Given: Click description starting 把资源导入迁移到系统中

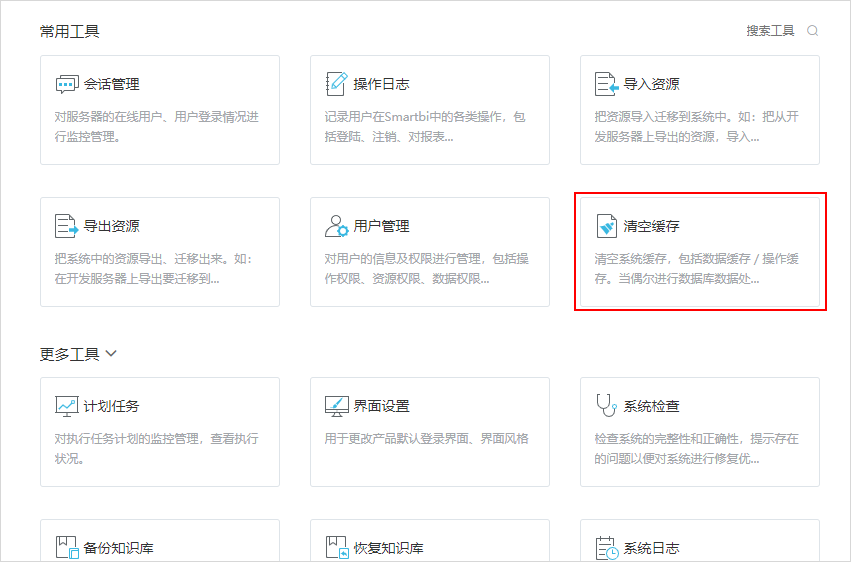Looking at the screenshot, I should coord(696,127).
